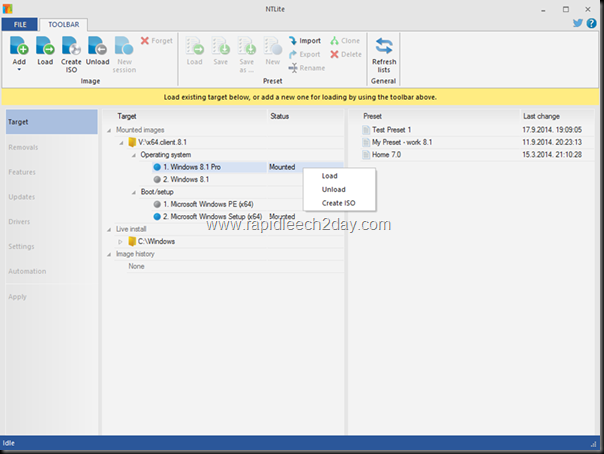Screen dimensions: 604x454
Task: Click the Save as preset icon
Action: (247, 45)
